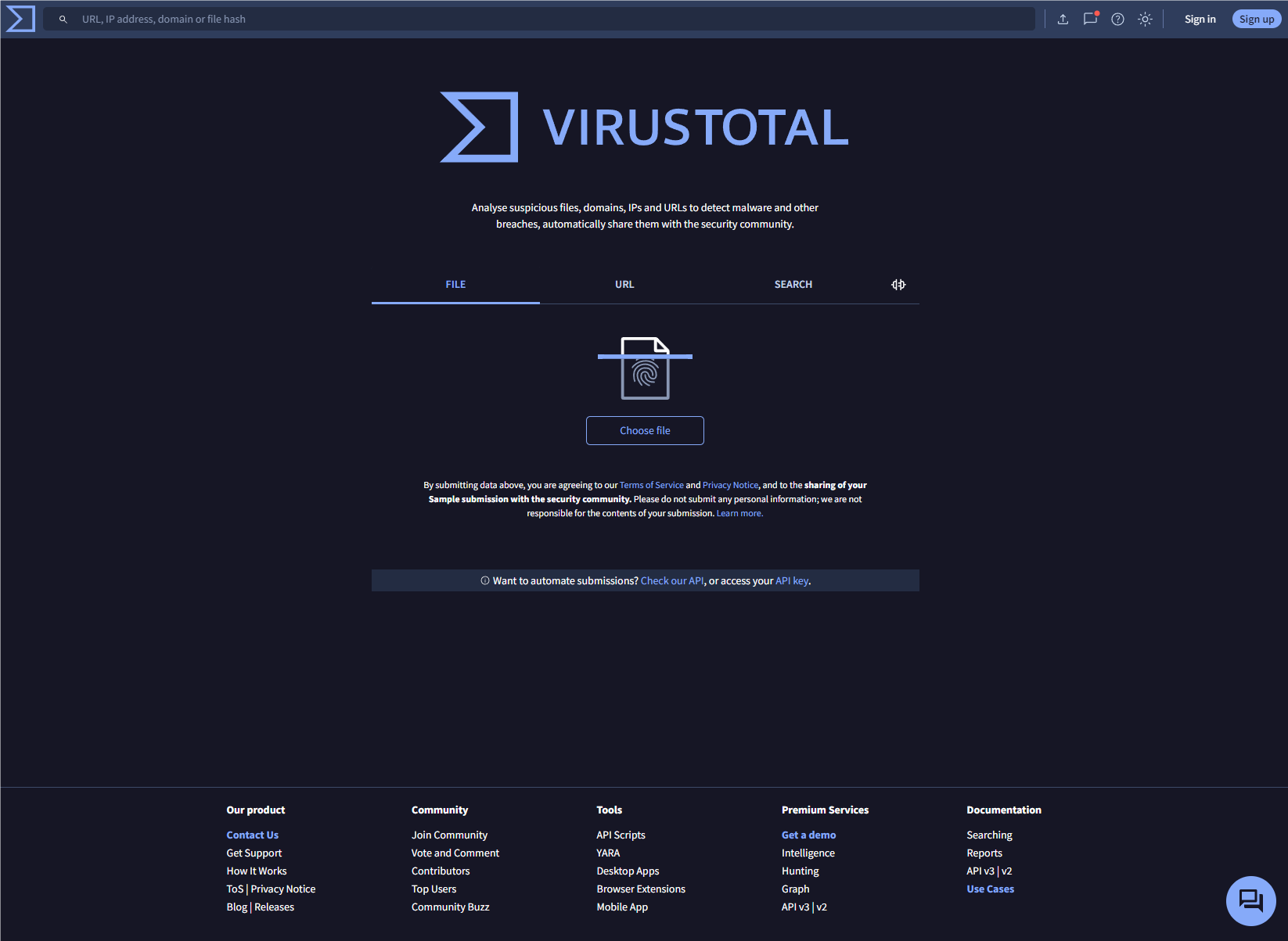Click the VirusTotal logo in top bar
This screenshot has height=941, width=1288.
pyautogui.click(x=20, y=19)
